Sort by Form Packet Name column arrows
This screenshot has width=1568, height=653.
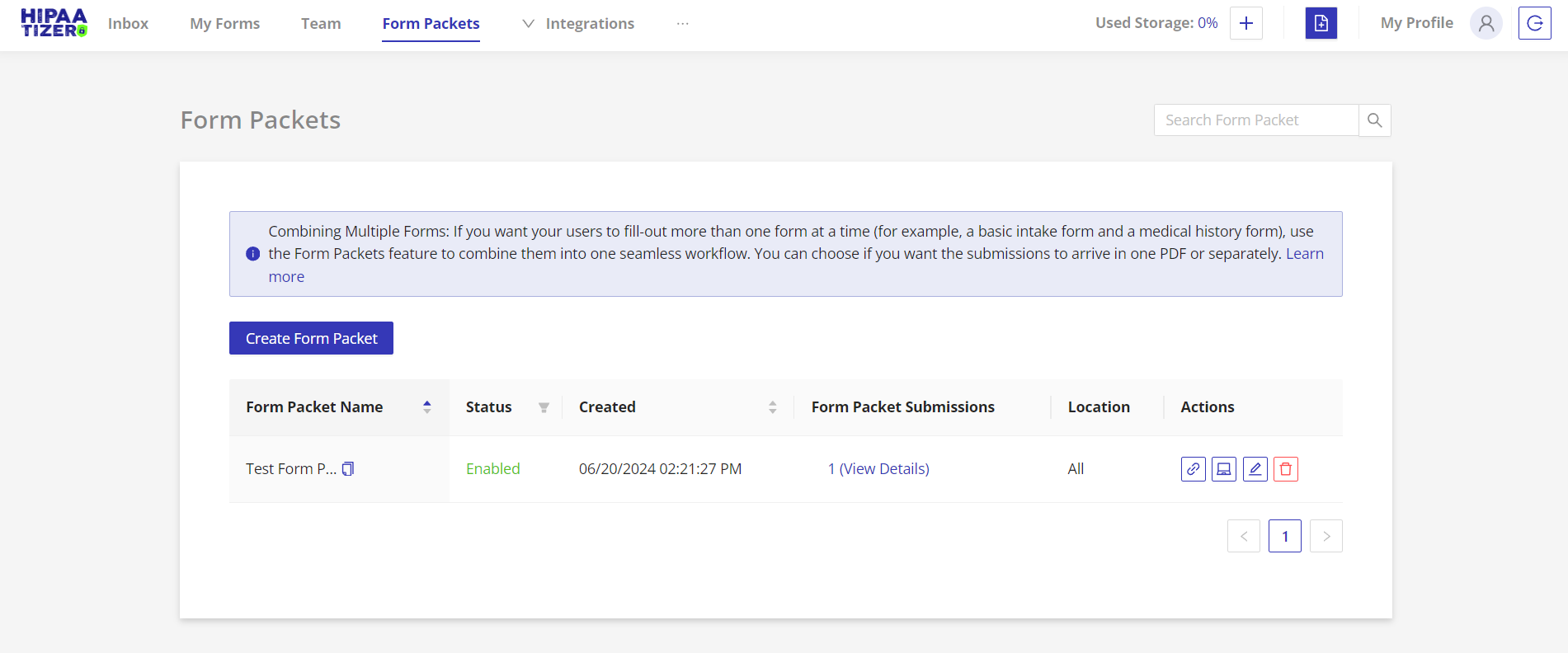tap(426, 406)
